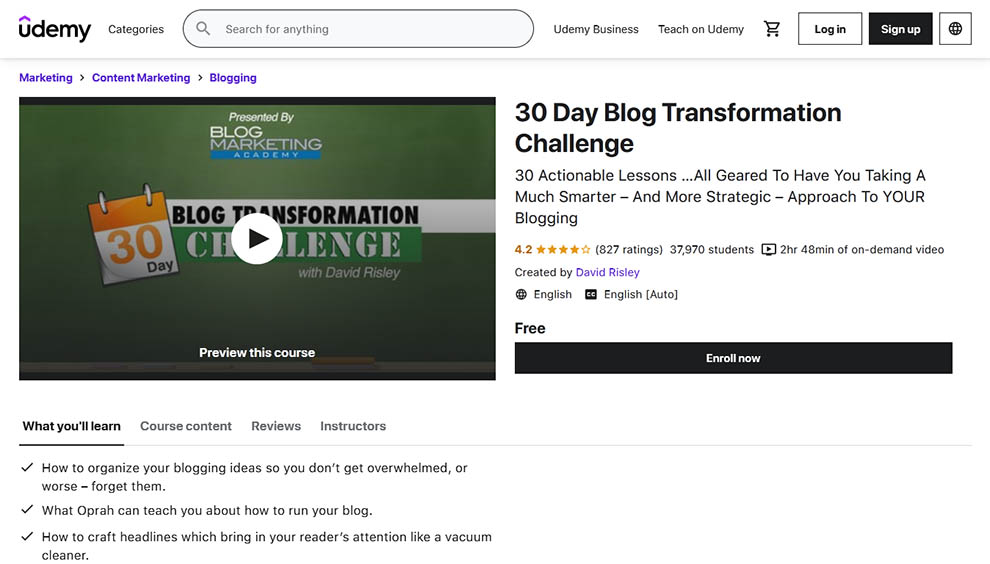990x564 pixels.
Task: Click the 2hr 48min video duration text
Action: (x=862, y=249)
